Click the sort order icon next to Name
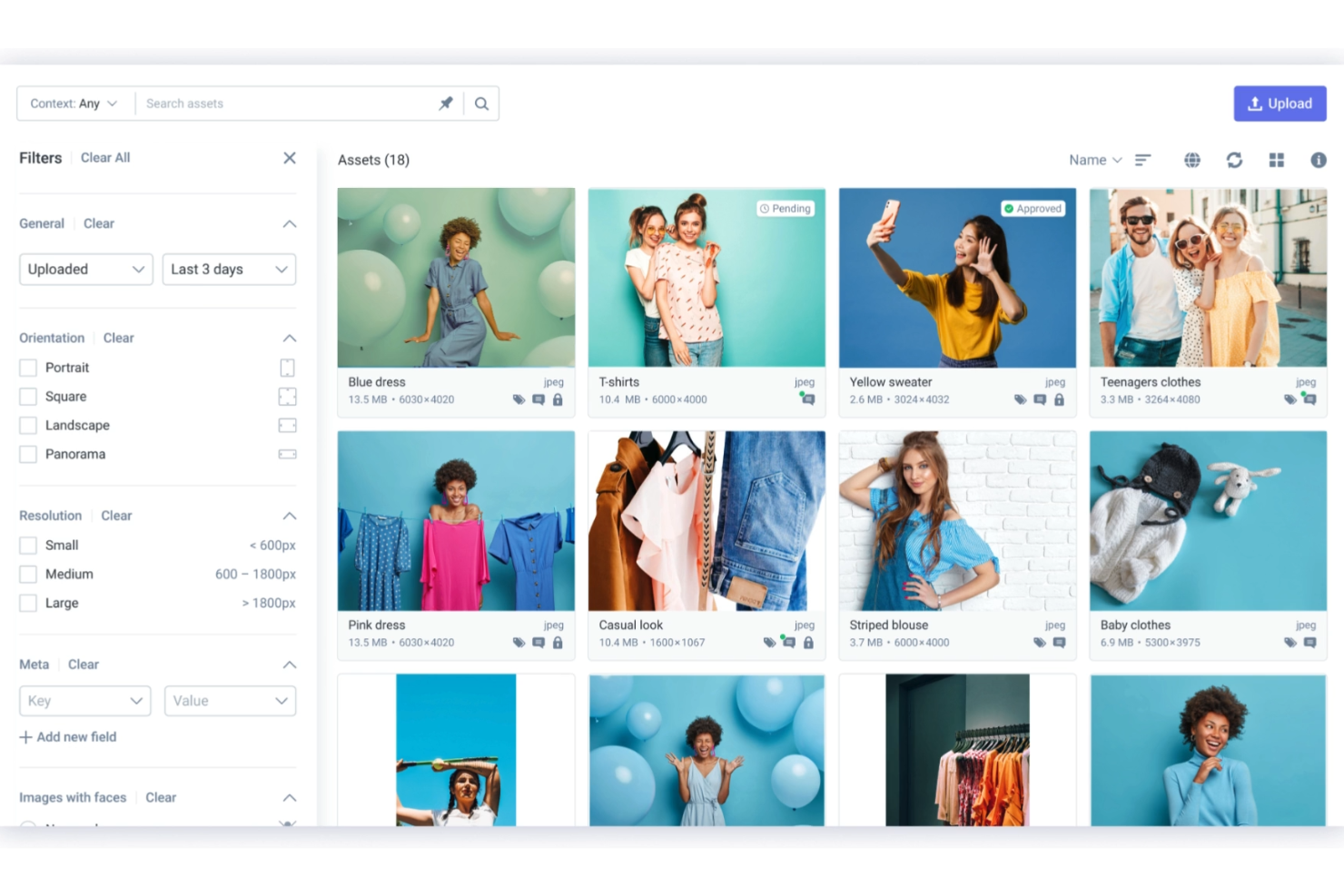 tap(1142, 160)
